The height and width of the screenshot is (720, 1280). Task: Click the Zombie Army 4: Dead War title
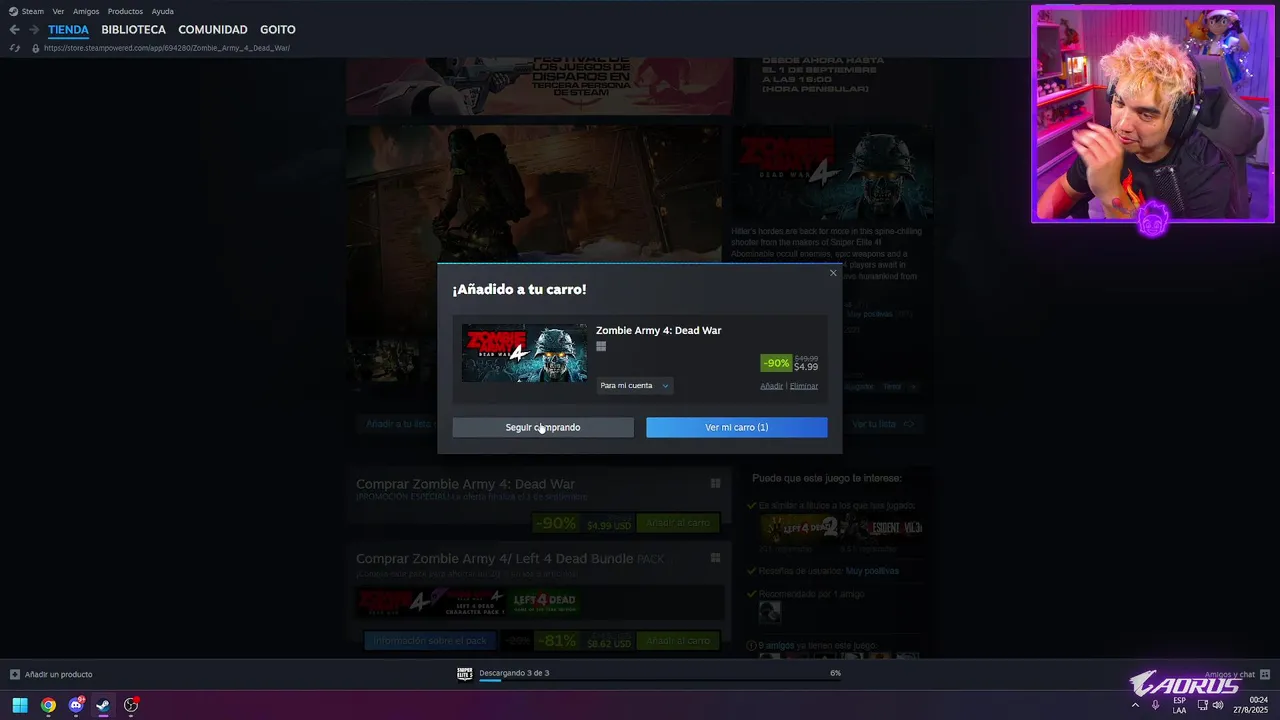658,331
